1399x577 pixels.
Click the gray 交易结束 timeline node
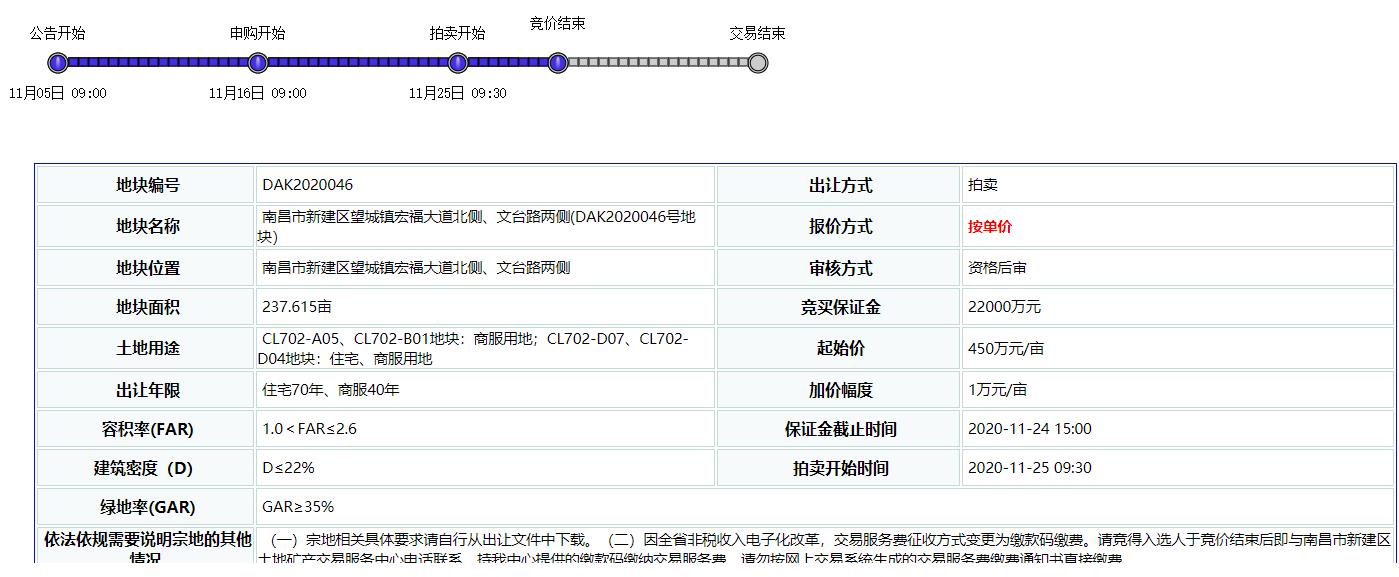pyautogui.click(x=758, y=63)
